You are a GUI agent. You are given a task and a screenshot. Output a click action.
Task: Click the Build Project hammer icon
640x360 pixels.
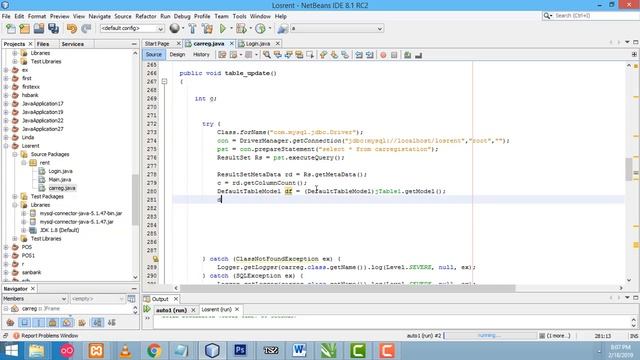point(192,29)
